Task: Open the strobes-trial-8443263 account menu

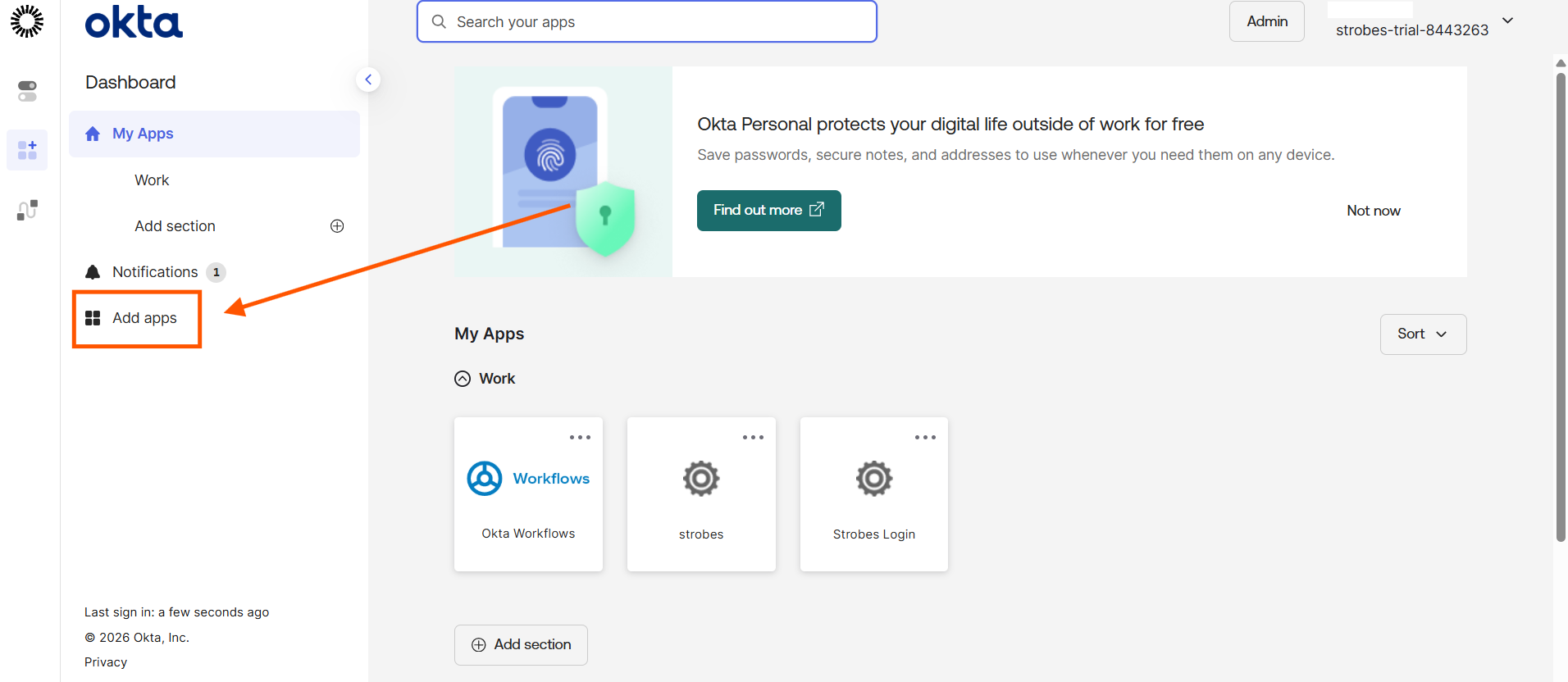Action: (x=1412, y=30)
